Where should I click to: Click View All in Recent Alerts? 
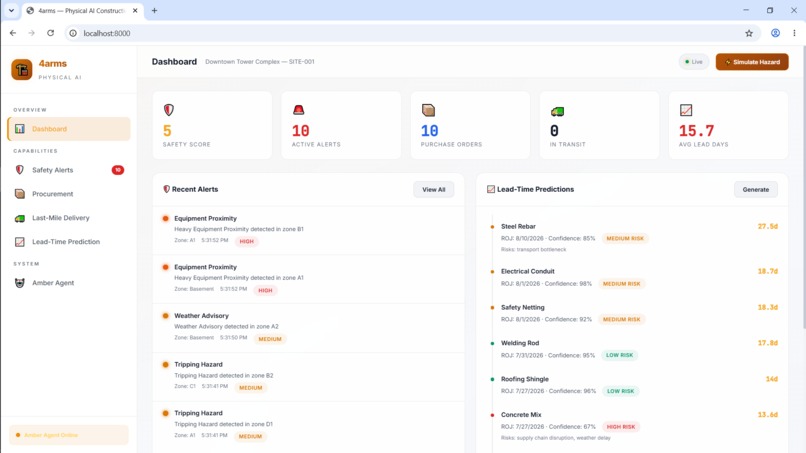(433, 190)
